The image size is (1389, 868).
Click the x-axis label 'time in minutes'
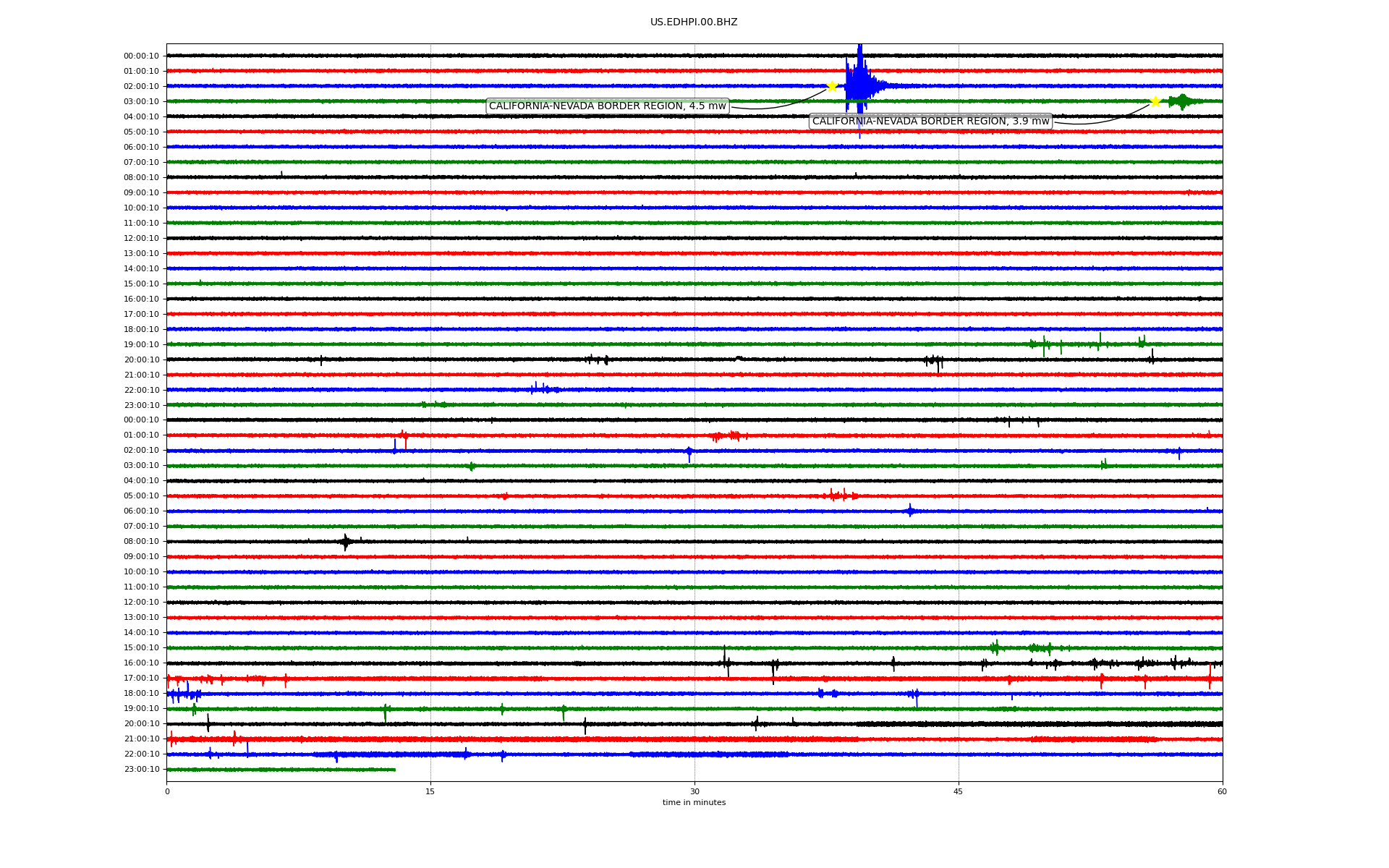click(x=694, y=802)
